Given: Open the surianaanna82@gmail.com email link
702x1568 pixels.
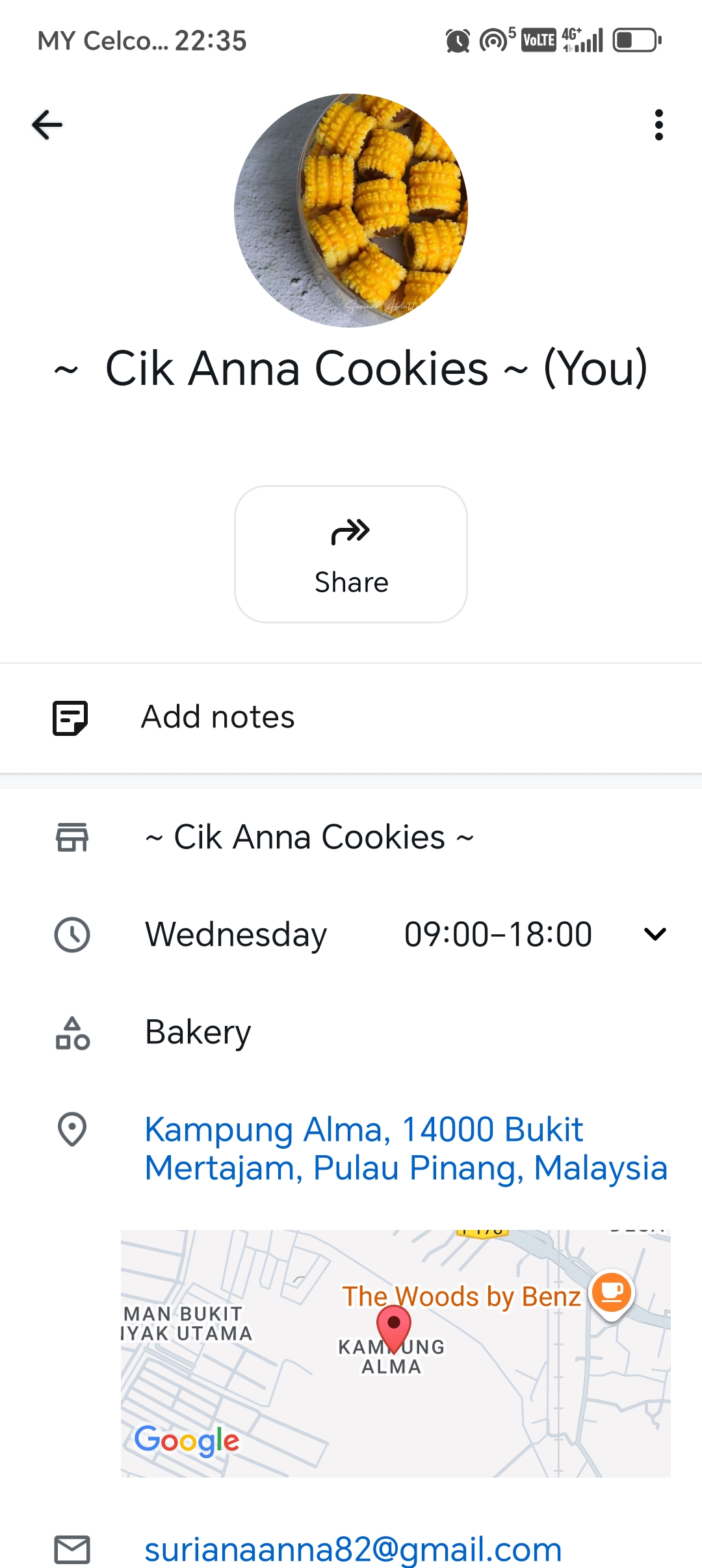Looking at the screenshot, I should (353, 1550).
